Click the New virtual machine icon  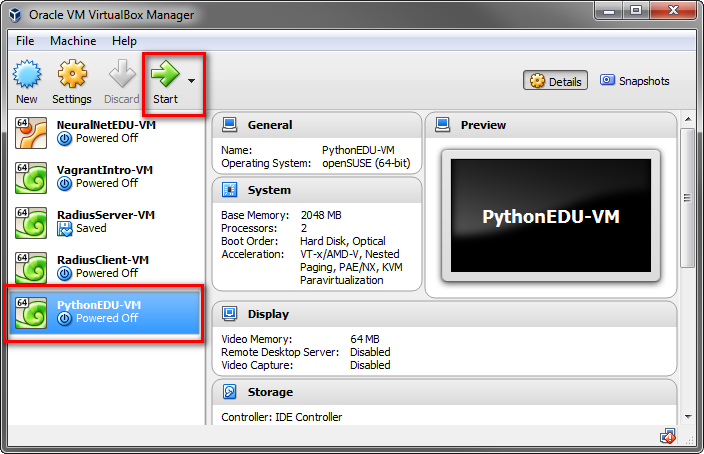click(x=27, y=74)
